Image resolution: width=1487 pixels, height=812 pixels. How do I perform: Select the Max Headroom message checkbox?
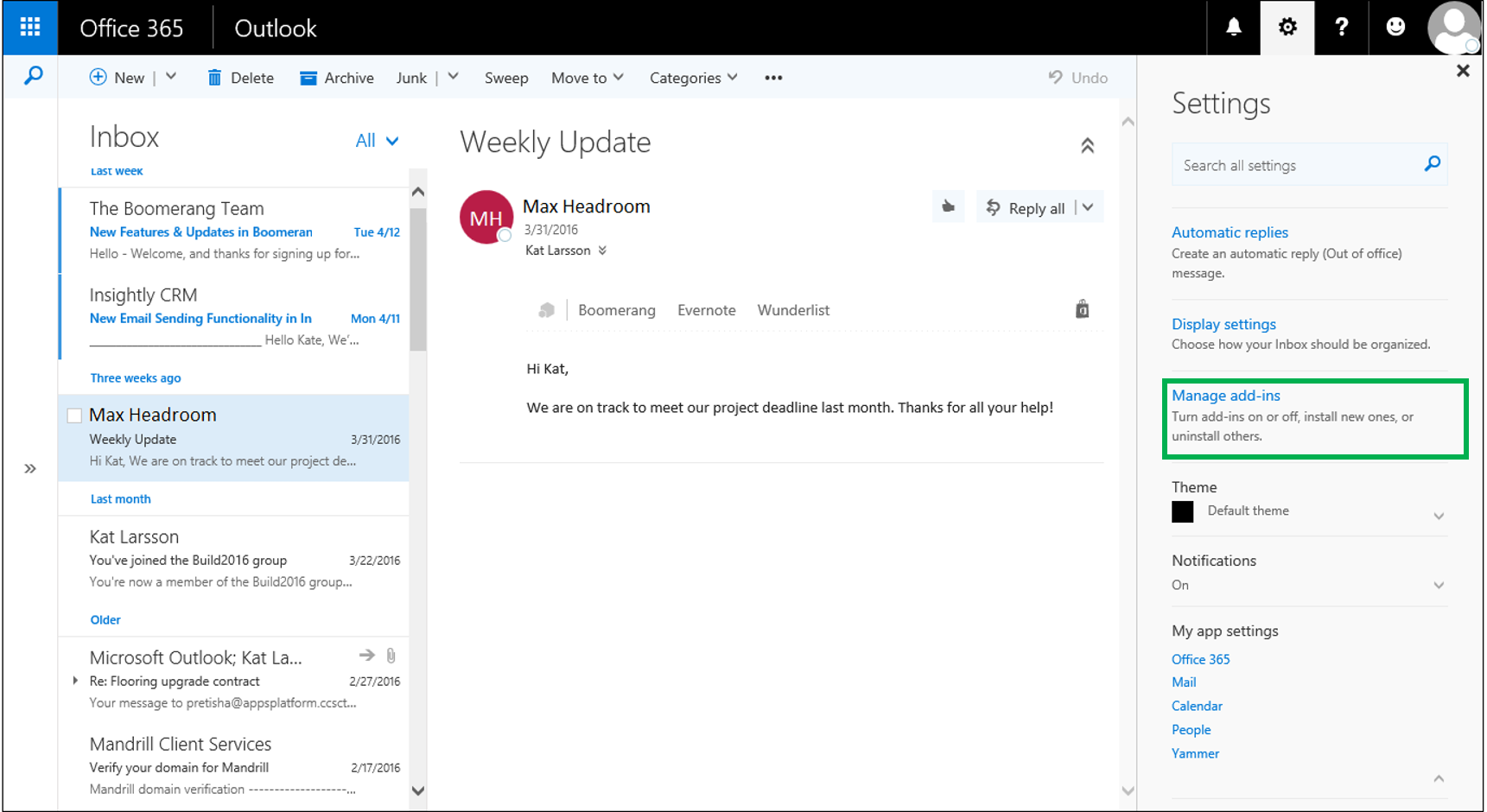click(75, 416)
